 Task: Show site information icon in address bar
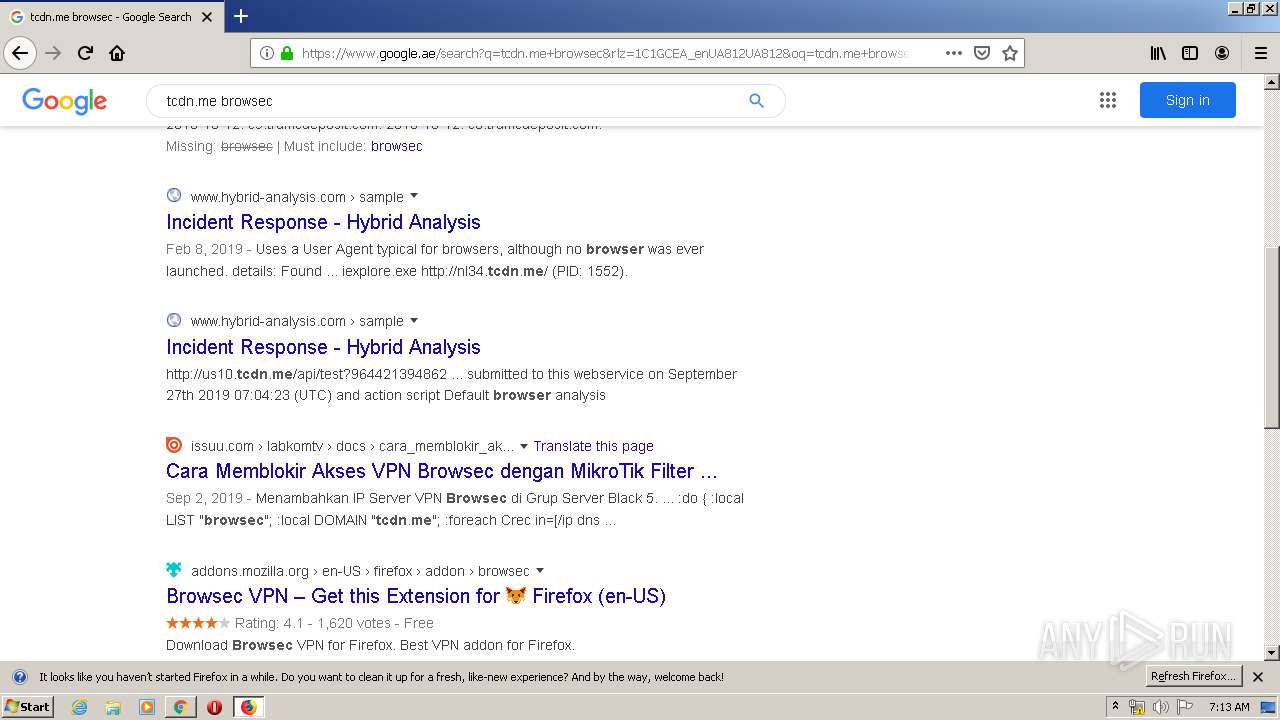[x=267, y=53]
